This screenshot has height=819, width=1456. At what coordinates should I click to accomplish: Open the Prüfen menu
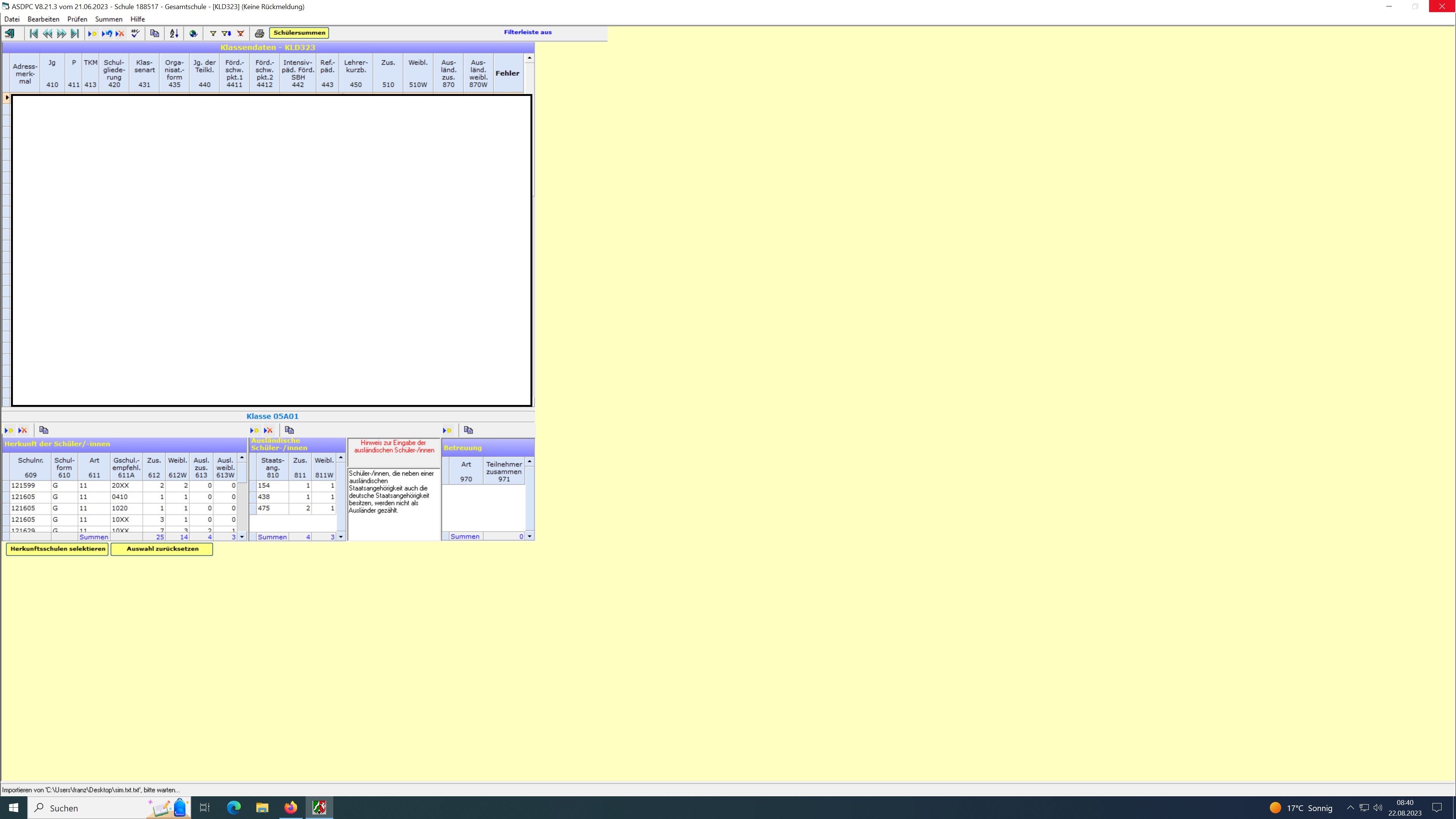(77, 19)
